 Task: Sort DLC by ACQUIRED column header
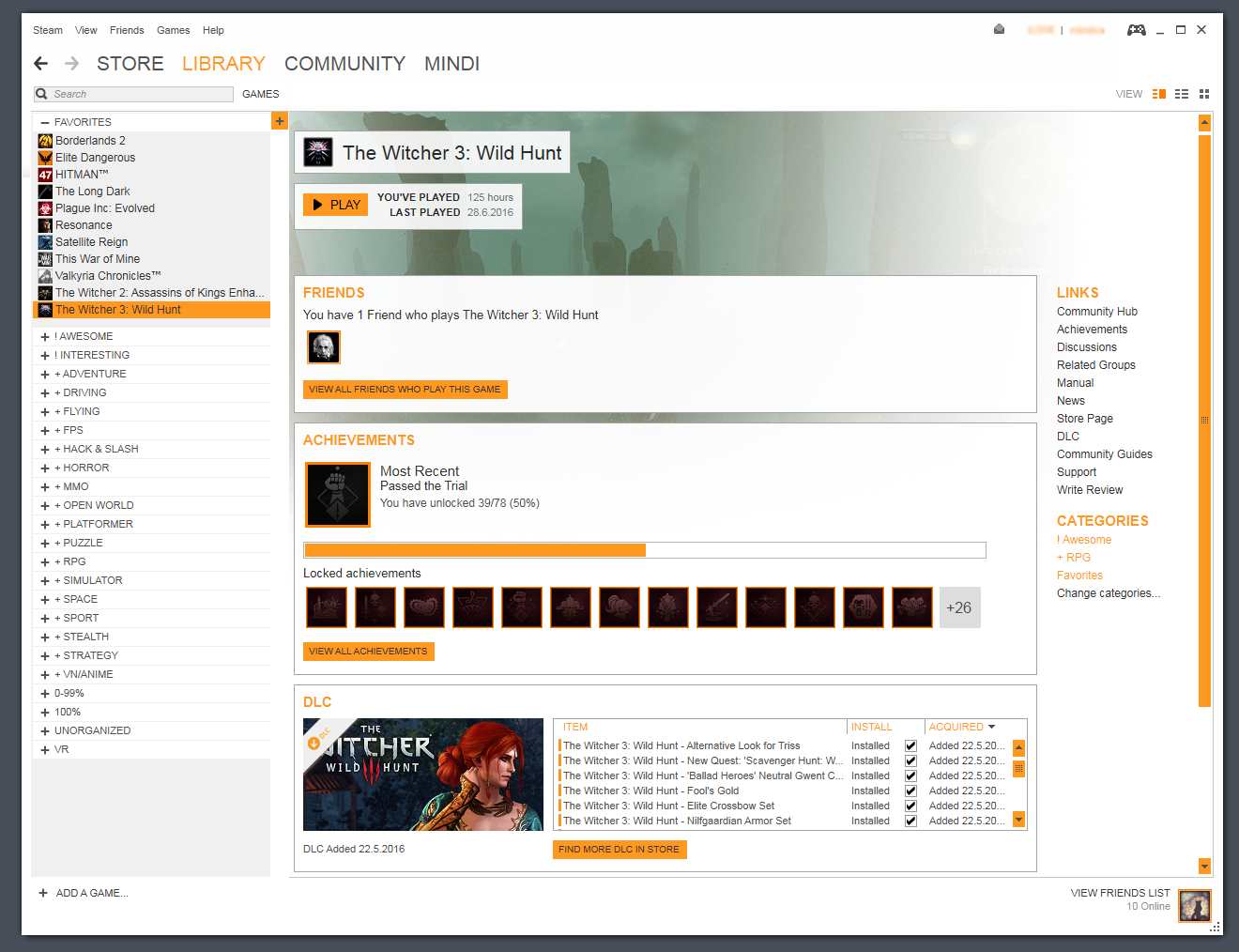961,727
